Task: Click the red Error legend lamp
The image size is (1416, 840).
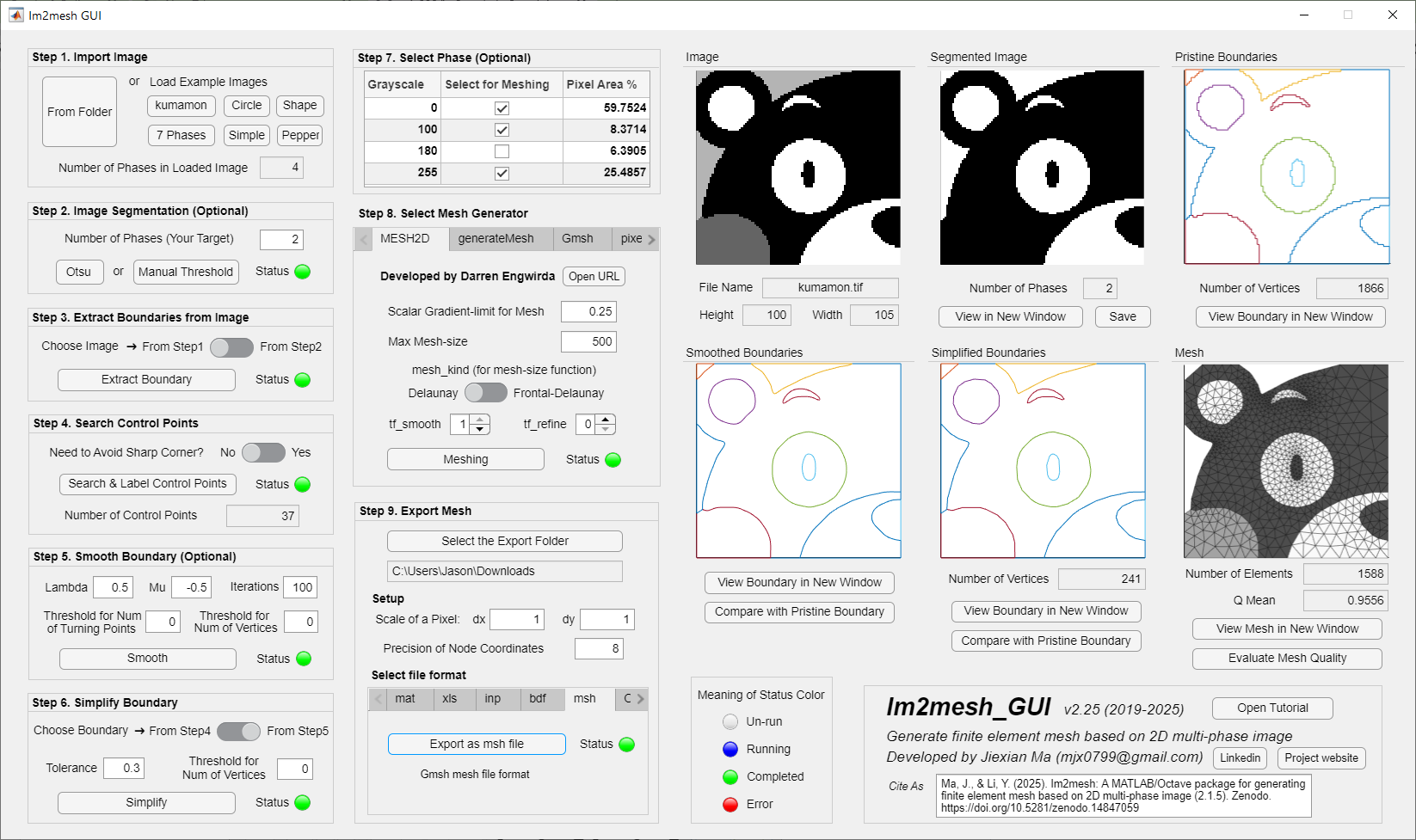Action: (730, 805)
